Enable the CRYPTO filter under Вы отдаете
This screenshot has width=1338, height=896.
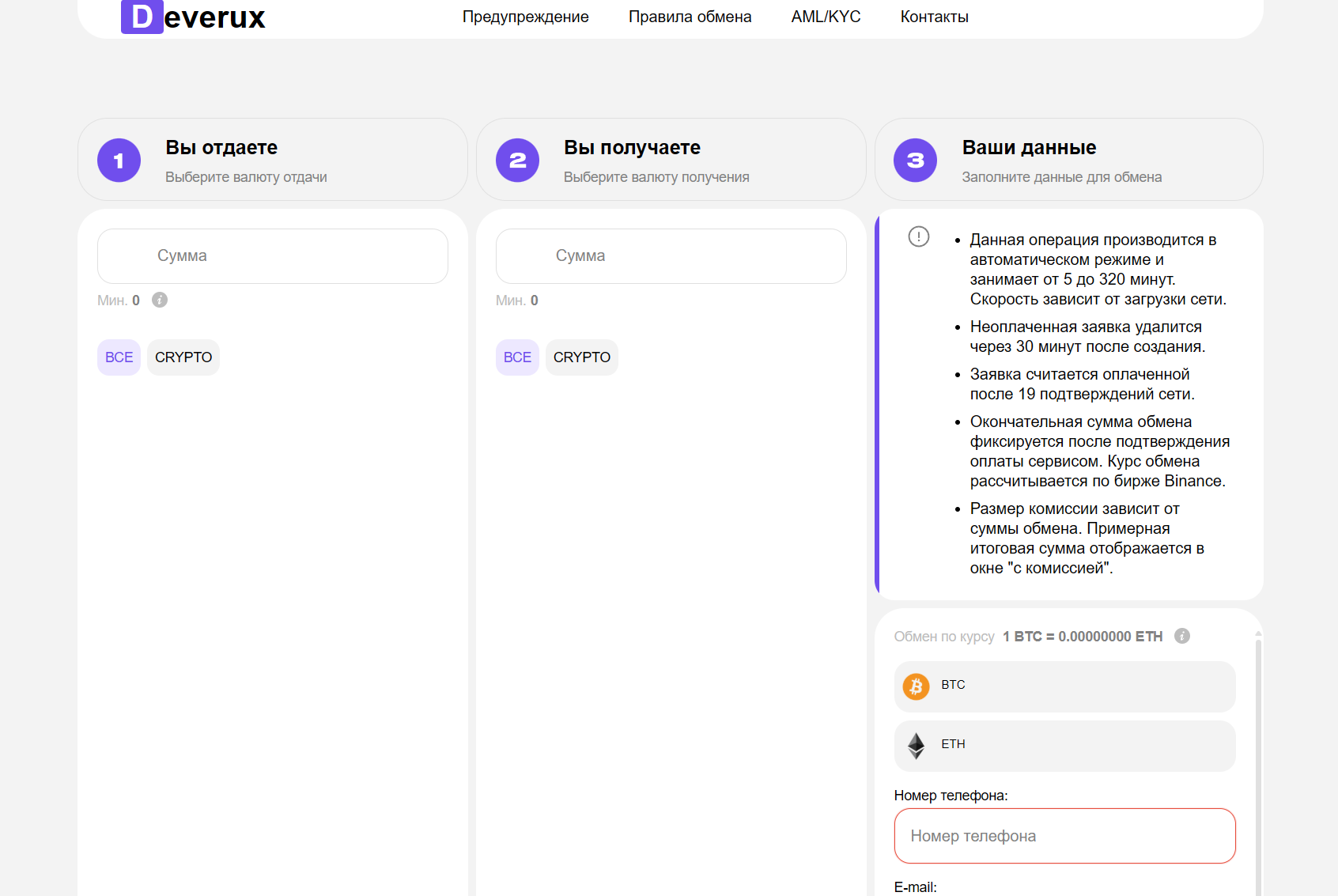pyautogui.click(x=183, y=357)
